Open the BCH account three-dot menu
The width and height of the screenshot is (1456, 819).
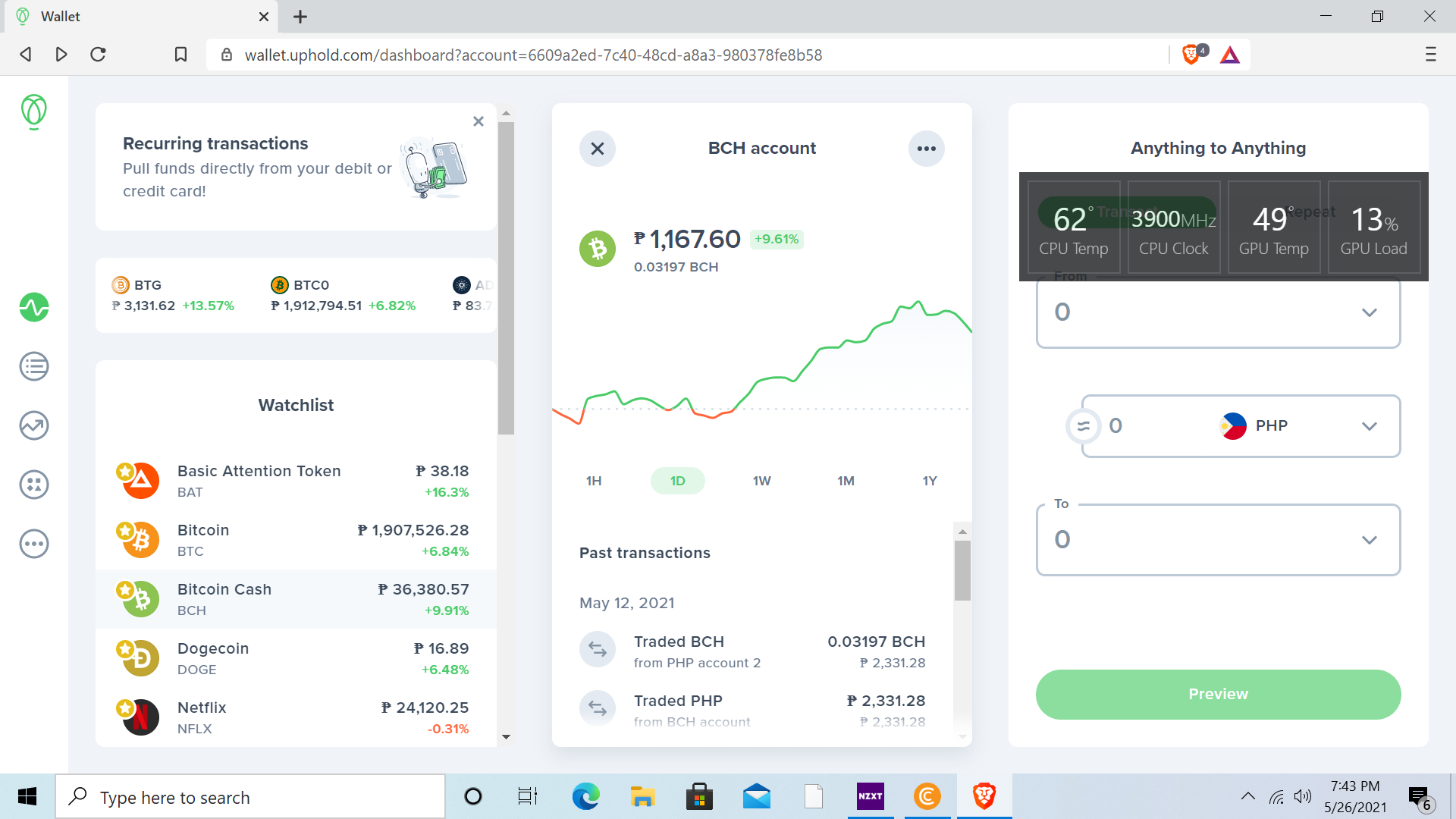(927, 149)
